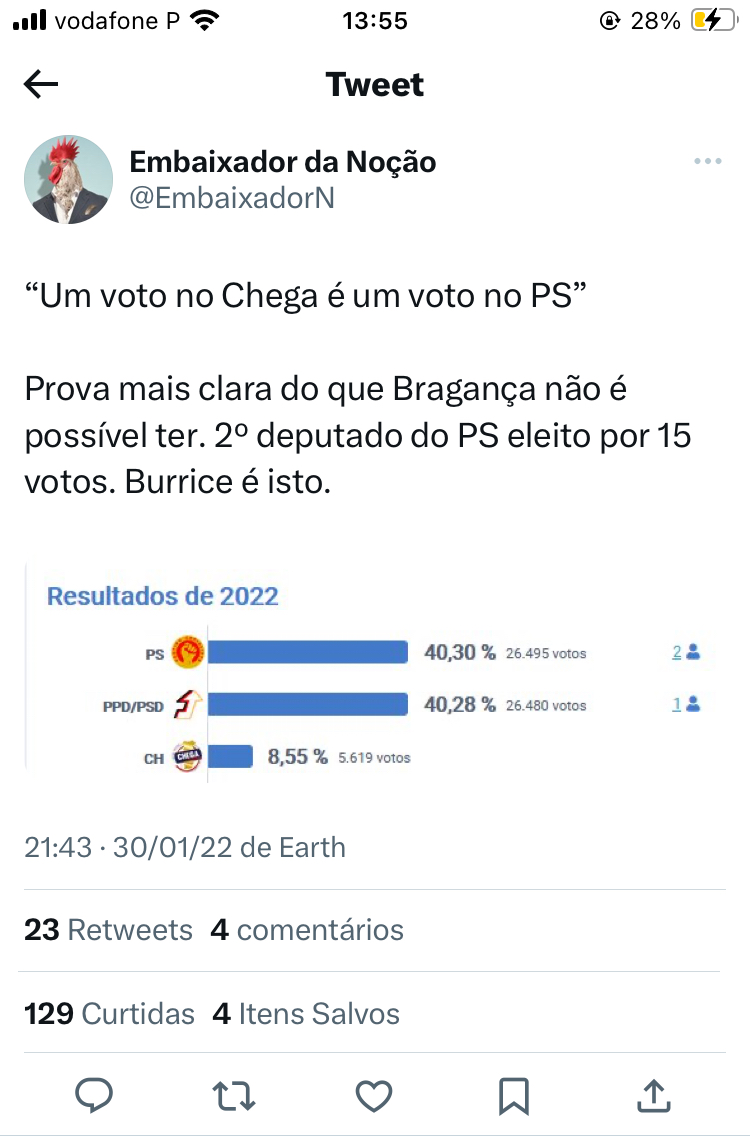
Task: Tap the PS party logo icon
Action: tap(188, 653)
